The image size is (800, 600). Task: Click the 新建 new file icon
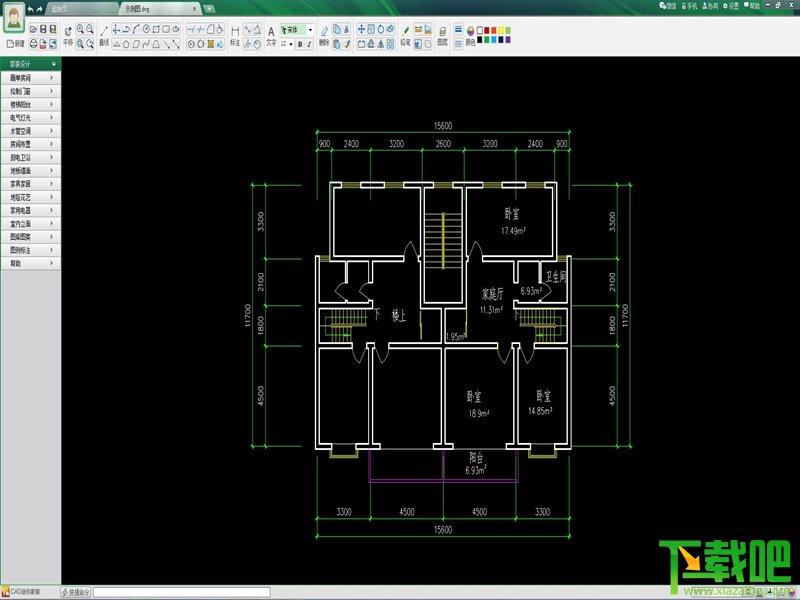point(16,44)
